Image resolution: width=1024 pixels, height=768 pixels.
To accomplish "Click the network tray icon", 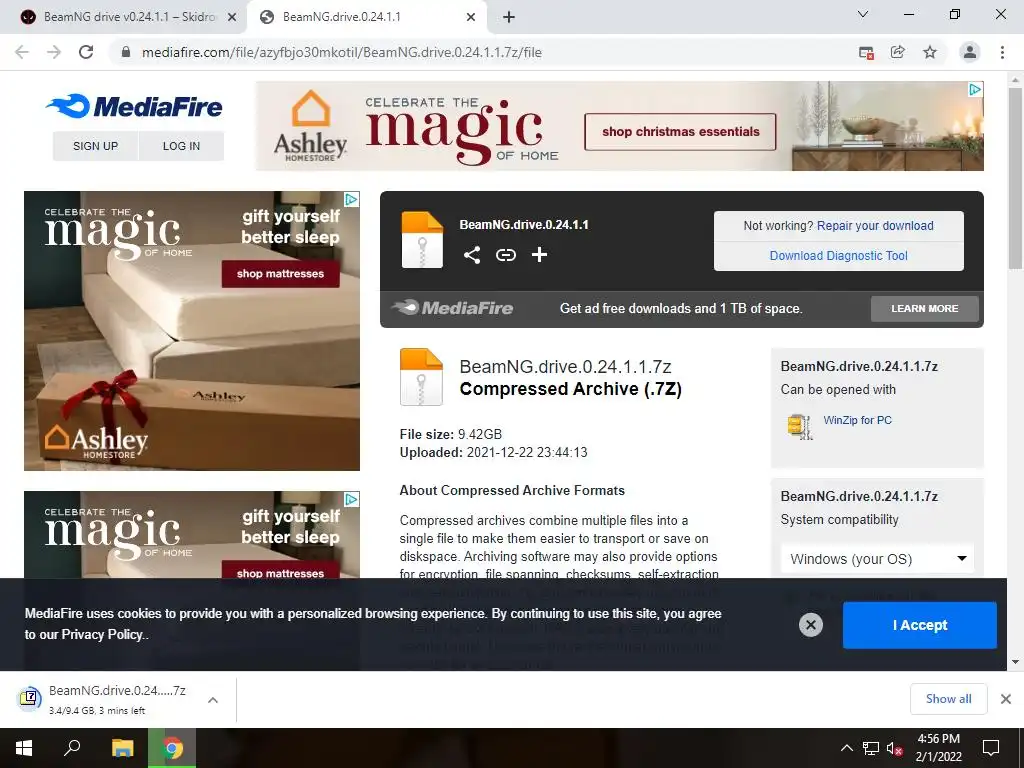I will (x=871, y=748).
